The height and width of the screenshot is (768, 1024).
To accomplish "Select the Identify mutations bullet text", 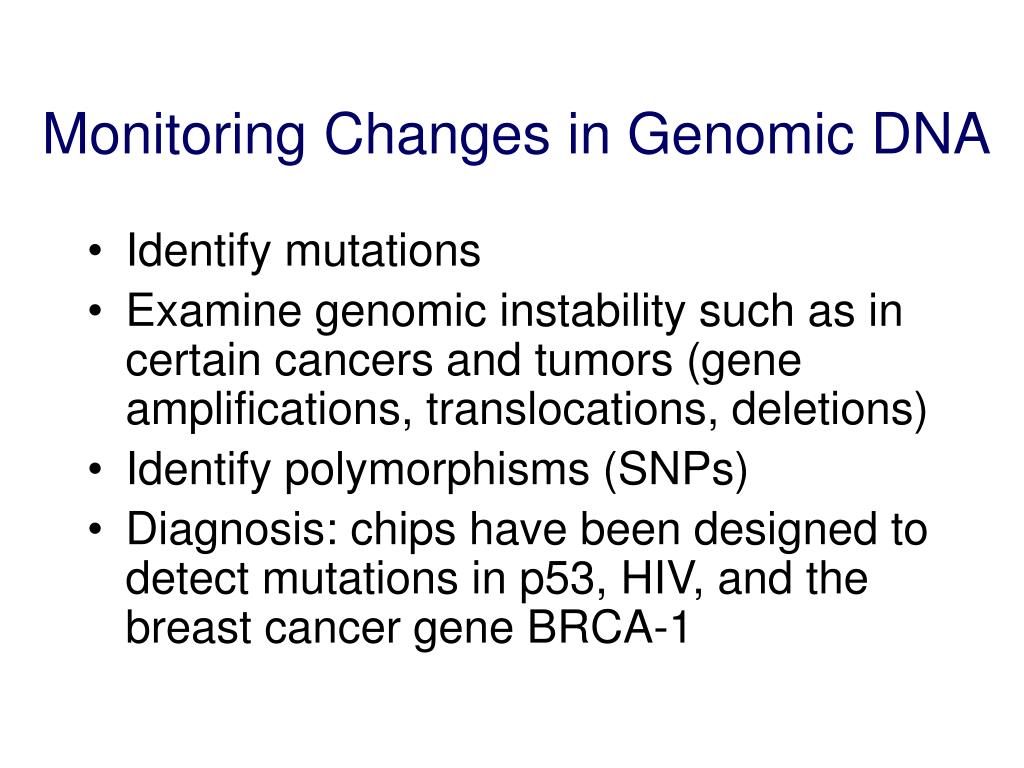I will click(x=304, y=251).
